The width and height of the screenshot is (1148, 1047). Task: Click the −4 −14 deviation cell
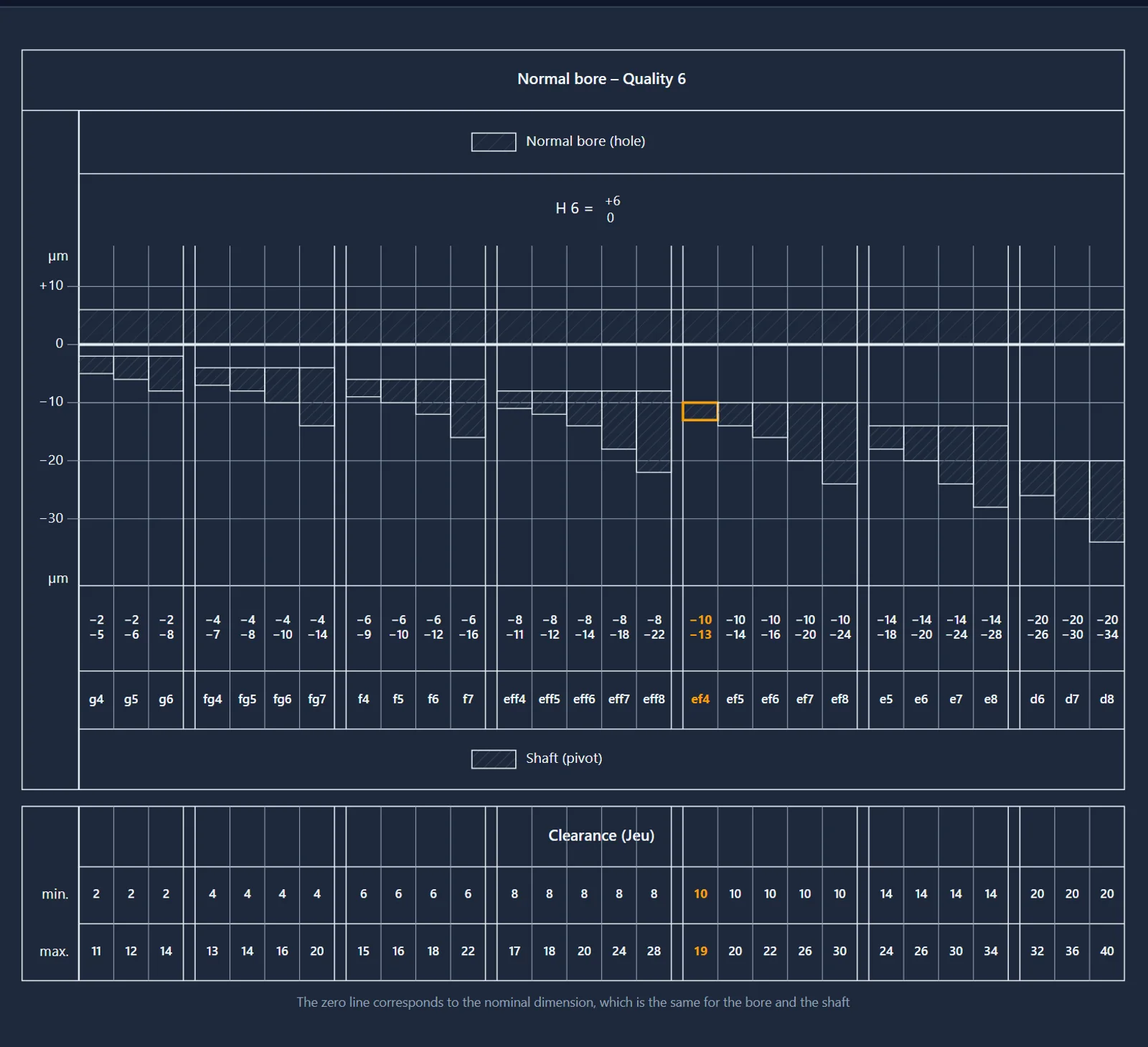click(x=317, y=628)
